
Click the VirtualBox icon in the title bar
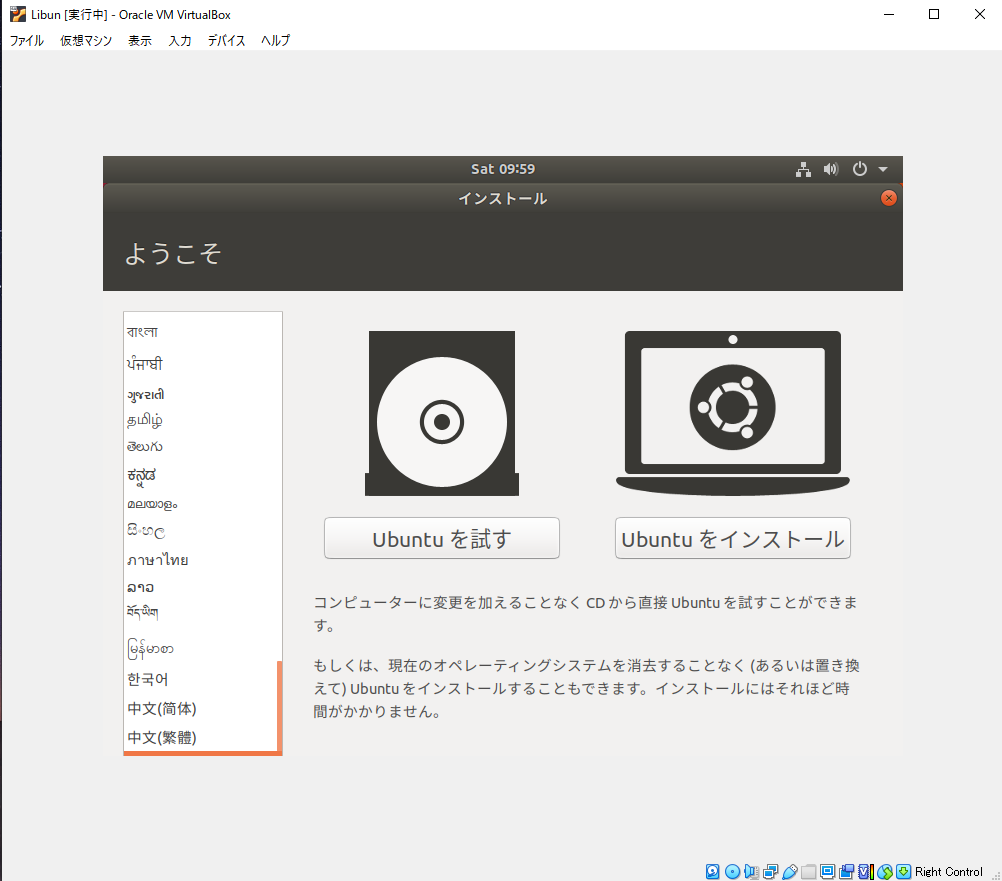click(18, 14)
